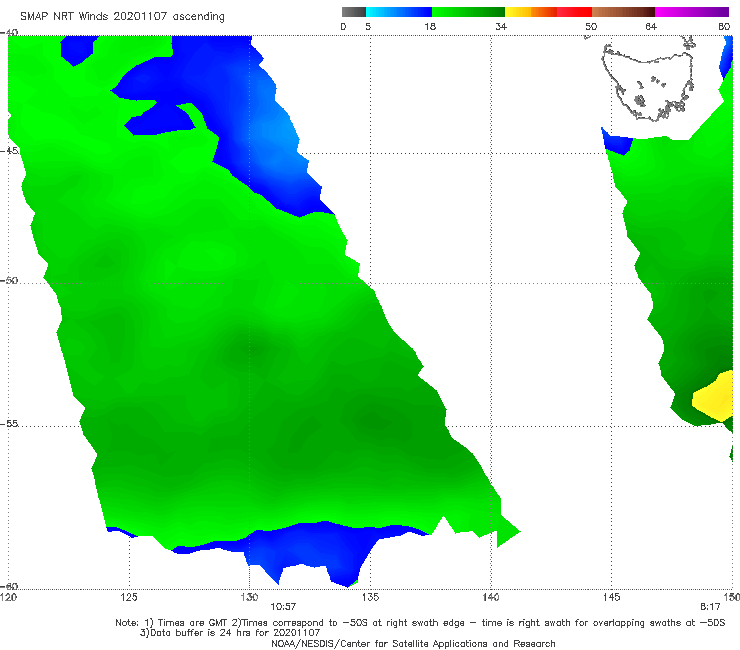
Task: Click the longitude label '145'
Action: pos(611,597)
